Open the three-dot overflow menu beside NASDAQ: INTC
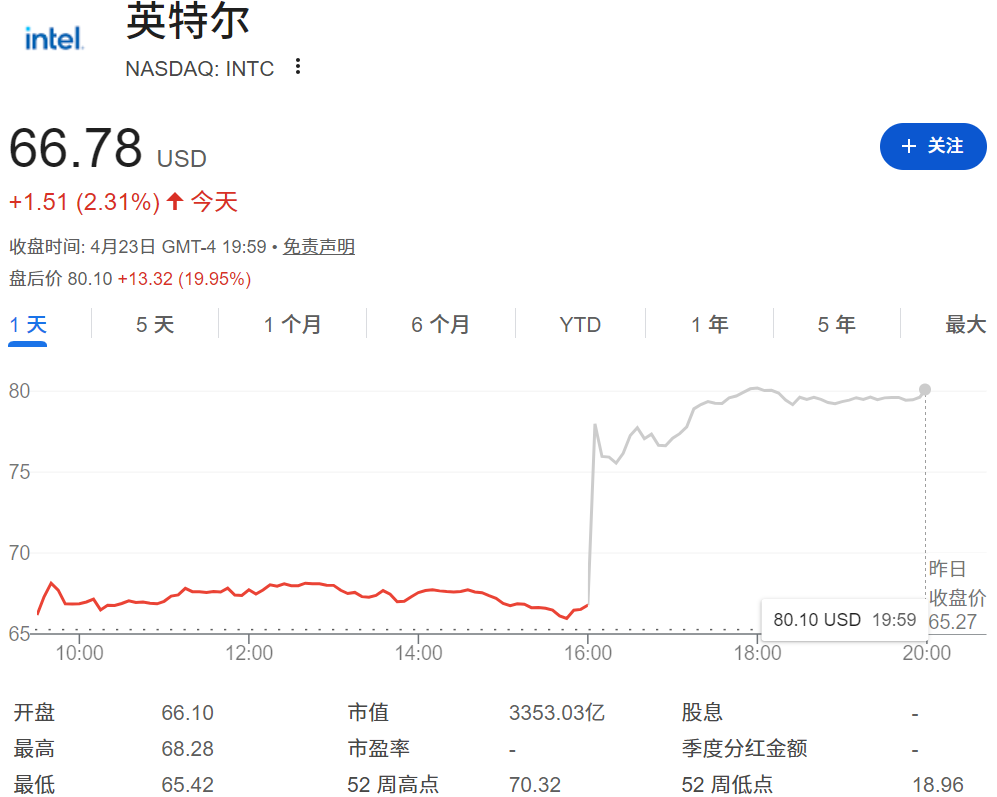The image size is (997, 797). 297,64
